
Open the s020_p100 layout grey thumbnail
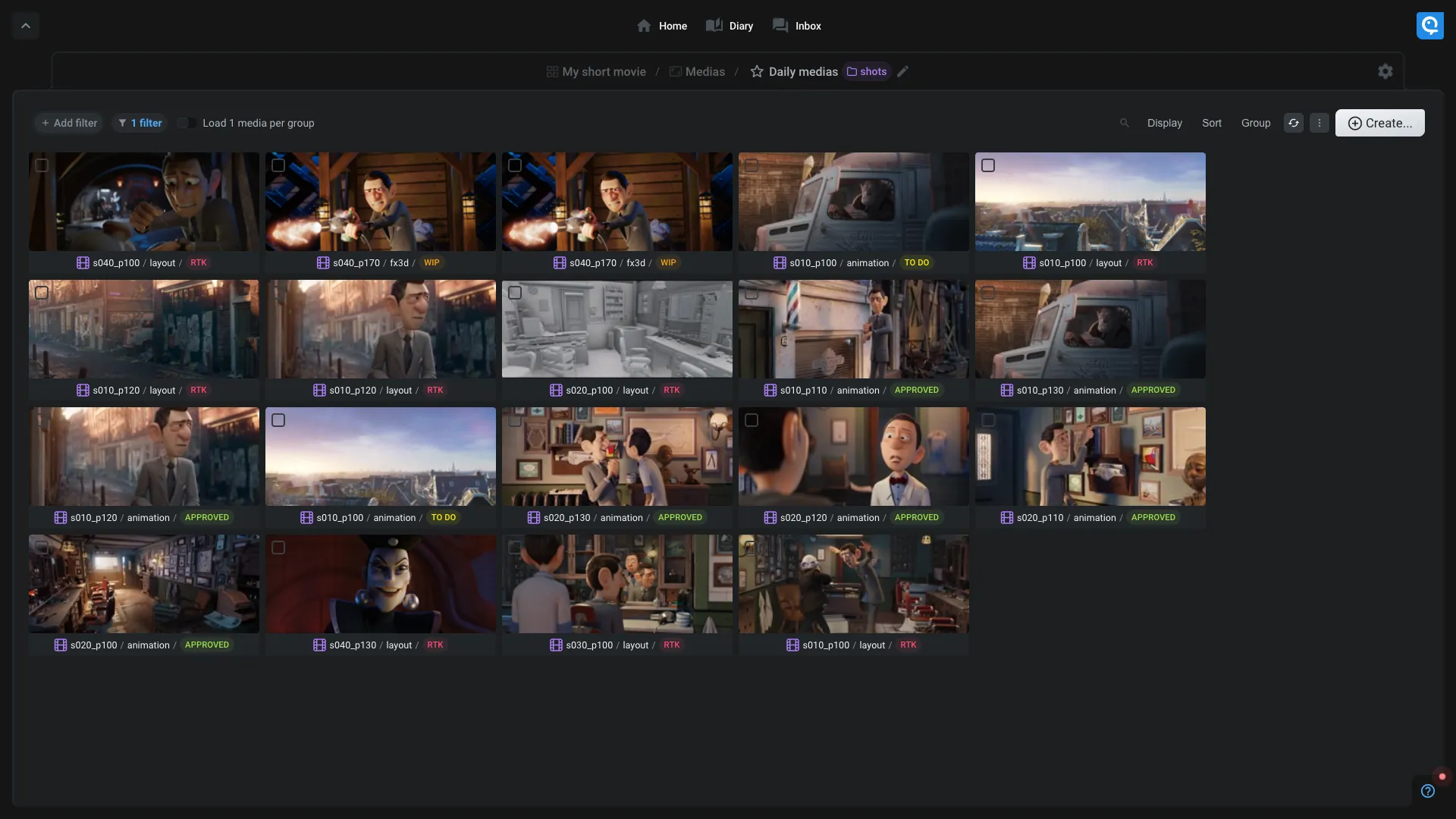(x=617, y=329)
